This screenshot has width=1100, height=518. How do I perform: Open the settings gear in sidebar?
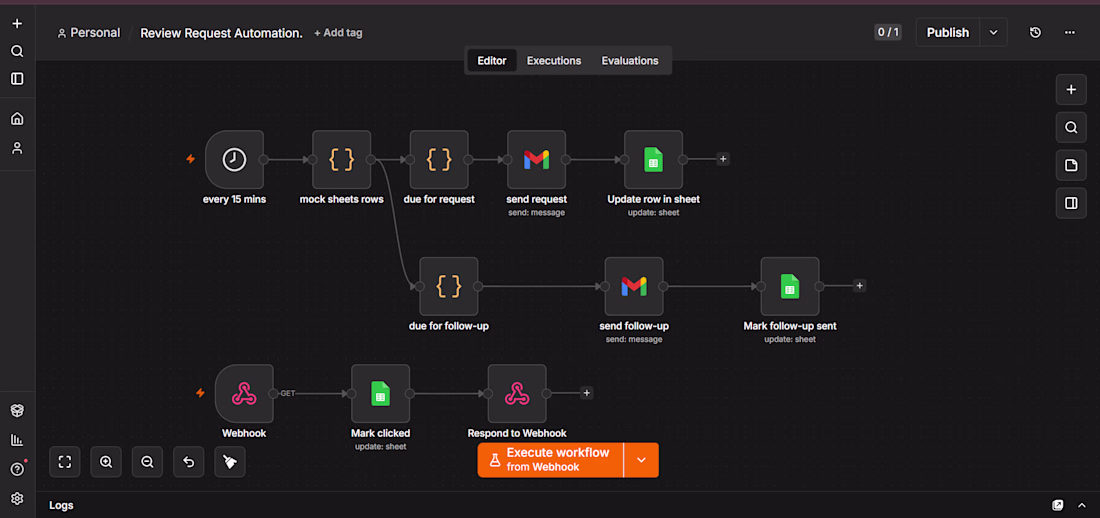point(18,498)
